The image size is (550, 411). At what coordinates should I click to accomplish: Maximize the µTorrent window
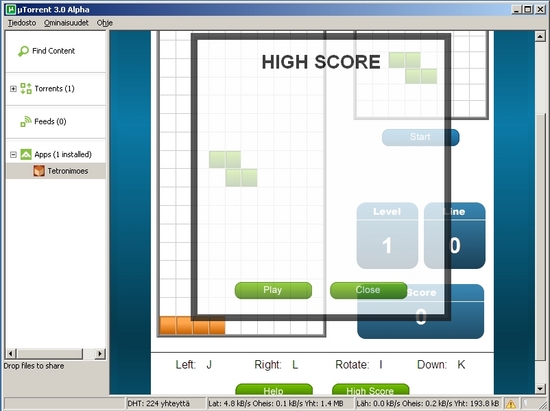pyautogui.click(x=528, y=9)
